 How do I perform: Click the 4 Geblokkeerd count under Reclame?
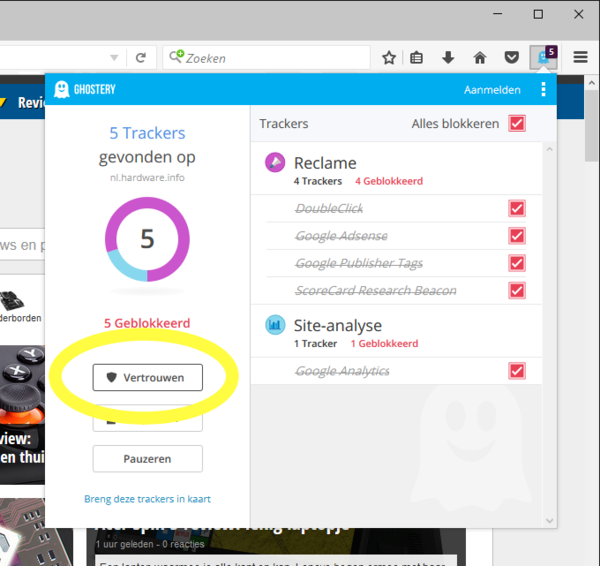pyautogui.click(x=389, y=181)
